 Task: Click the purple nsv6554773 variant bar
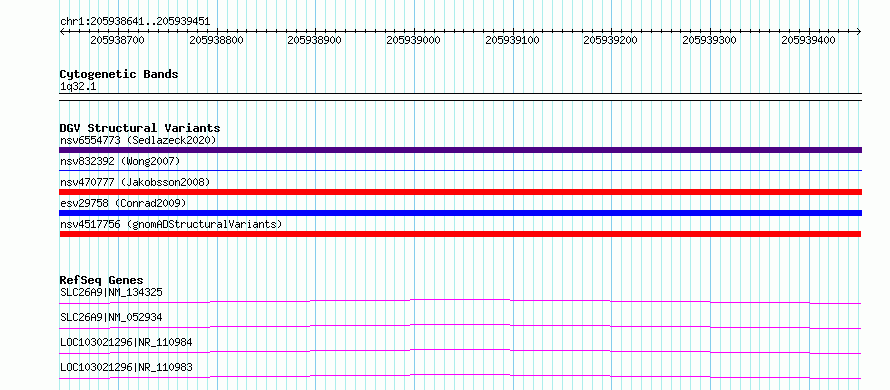pyautogui.click(x=460, y=150)
